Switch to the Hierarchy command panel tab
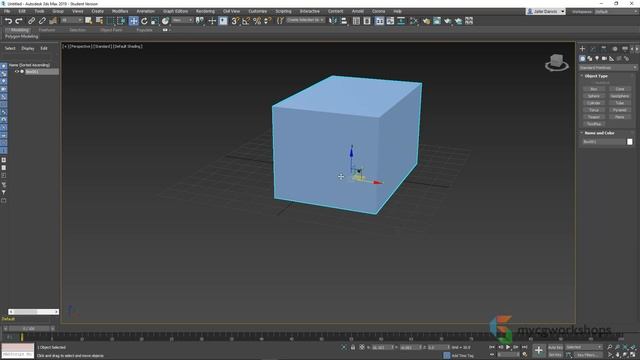Image resolution: width=640 pixels, height=360 pixels. pos(604,49)
